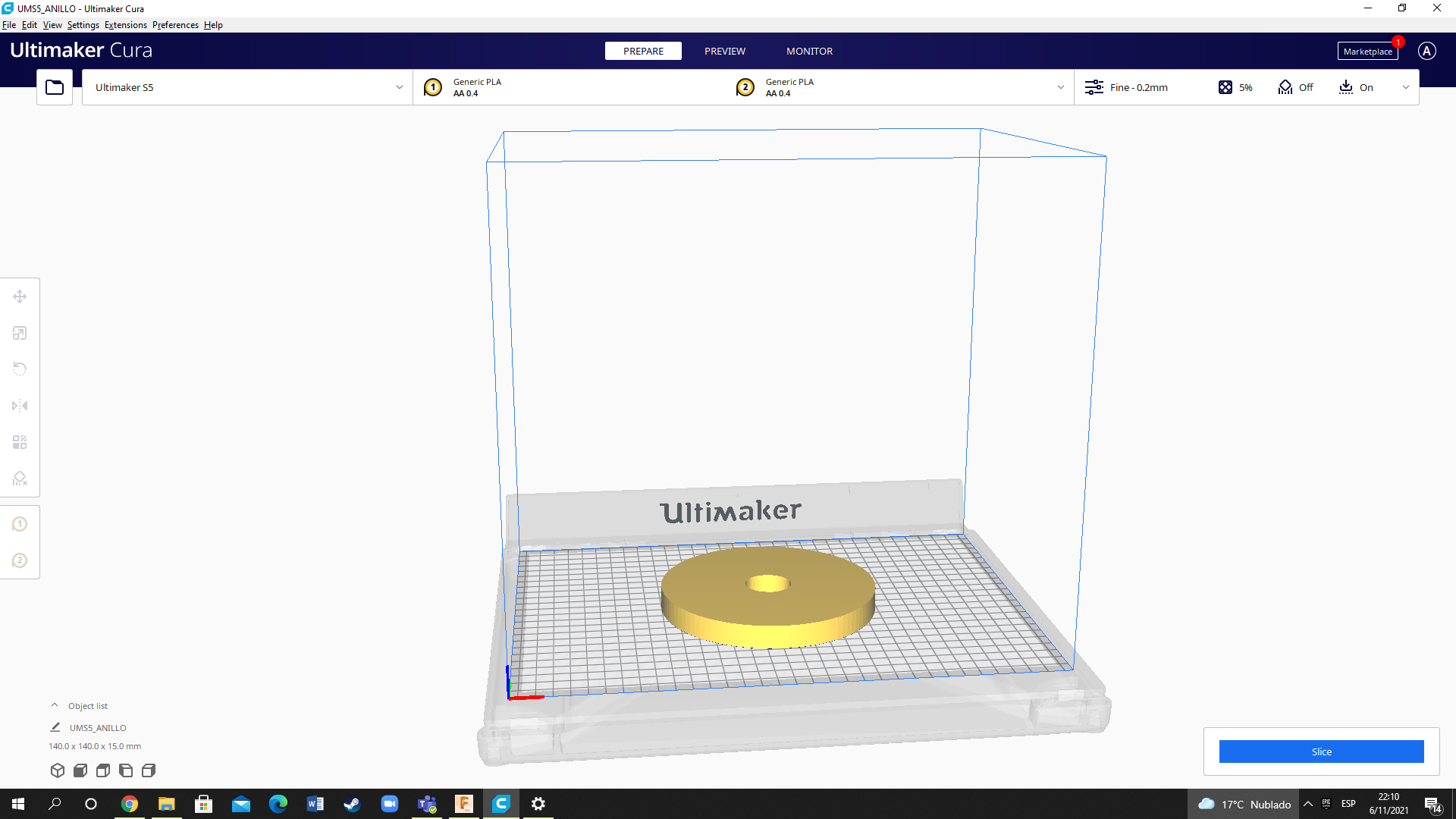Switch to front view icon
This screenshot has height=819, width=1456.
coord(80,770)
